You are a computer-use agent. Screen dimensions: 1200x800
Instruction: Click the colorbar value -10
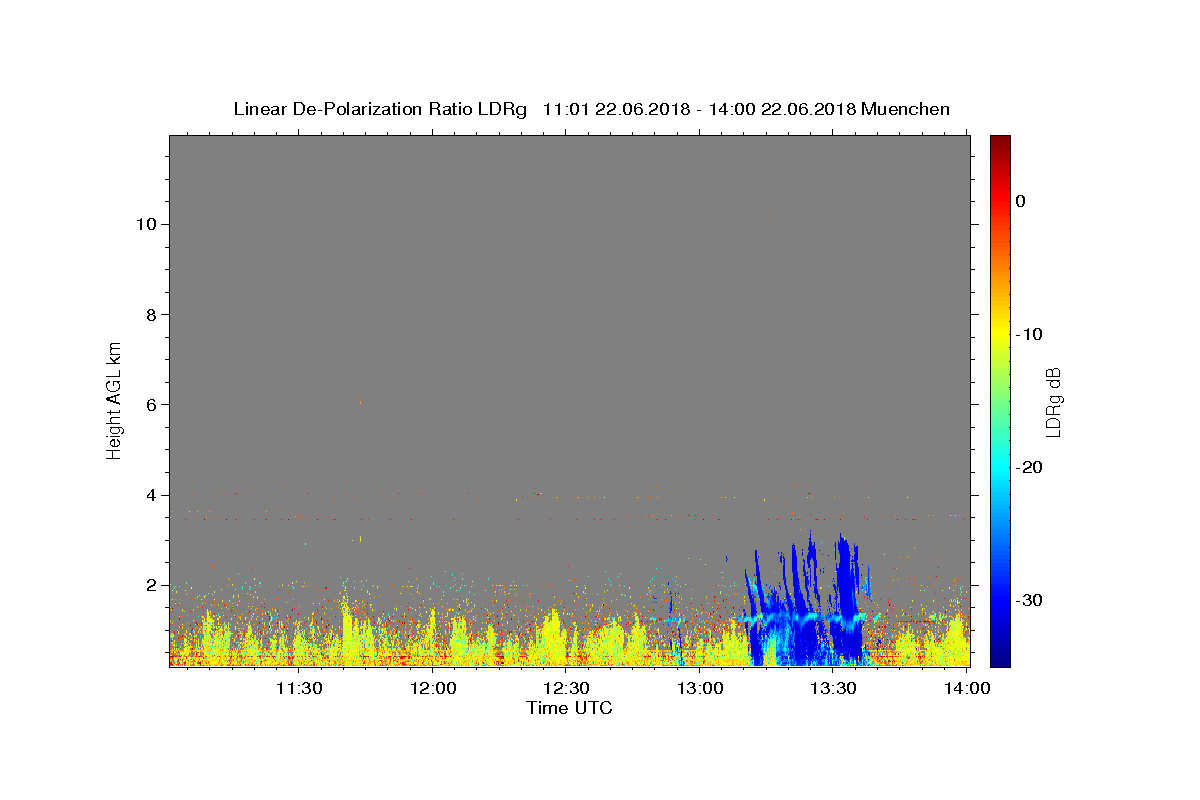point(1030,334)
